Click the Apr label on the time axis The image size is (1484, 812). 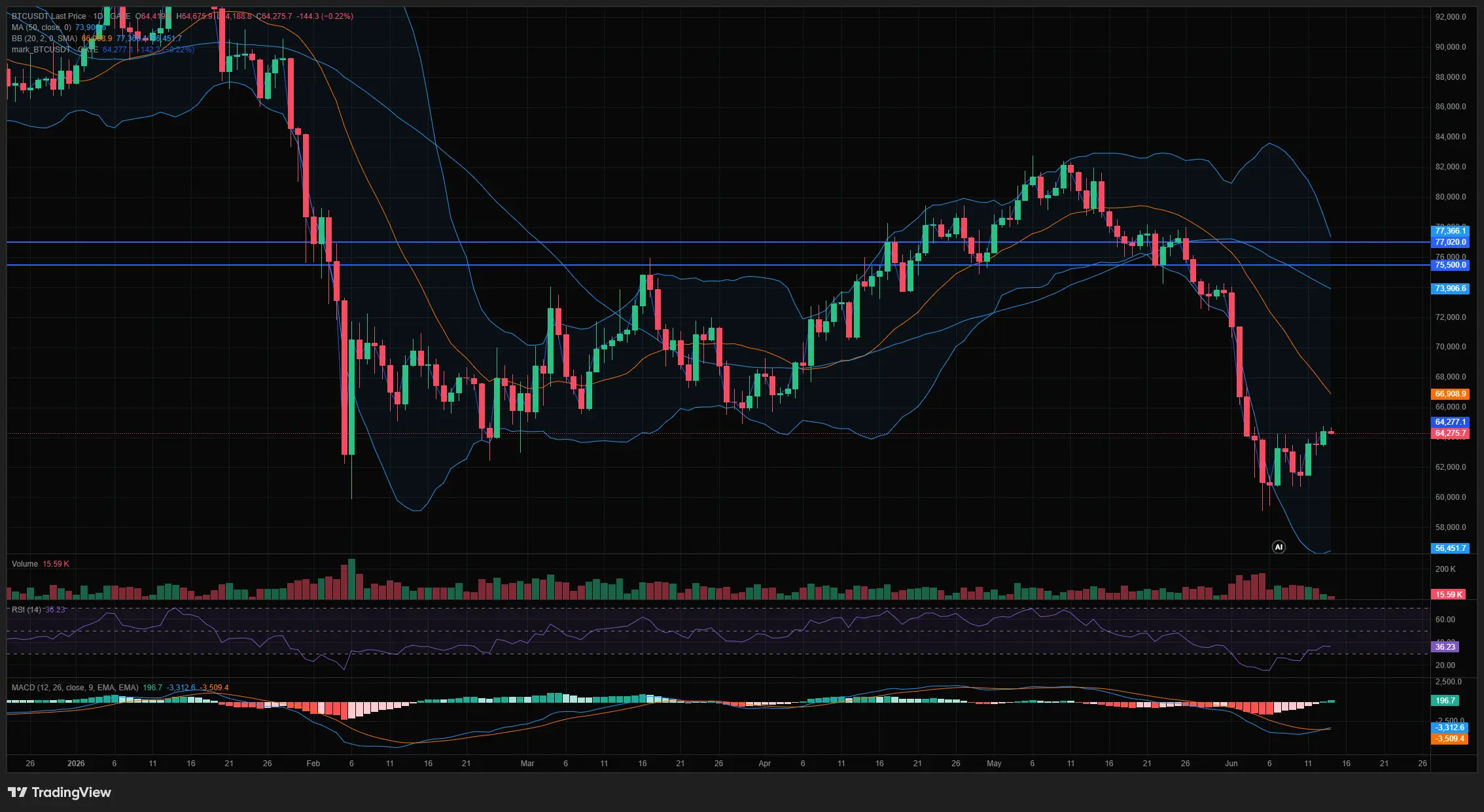coord(764,764)
